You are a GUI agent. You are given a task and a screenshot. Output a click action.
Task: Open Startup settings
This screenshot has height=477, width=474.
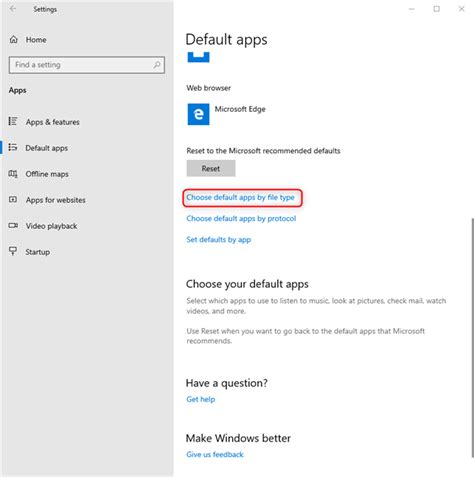click(38, 252)
